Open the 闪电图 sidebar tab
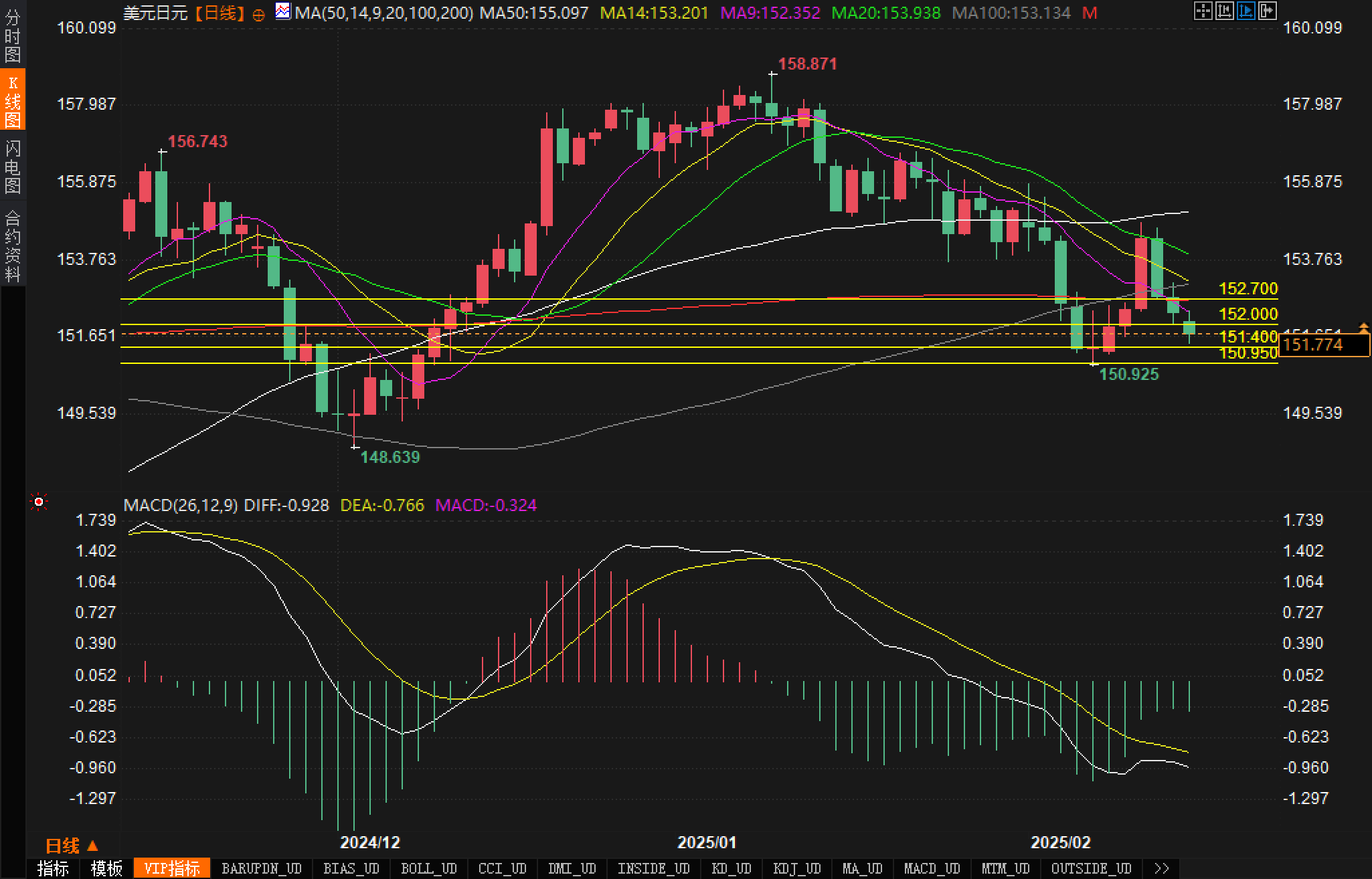The width and height of the screenshot is (1372, 879). (13, 167)
